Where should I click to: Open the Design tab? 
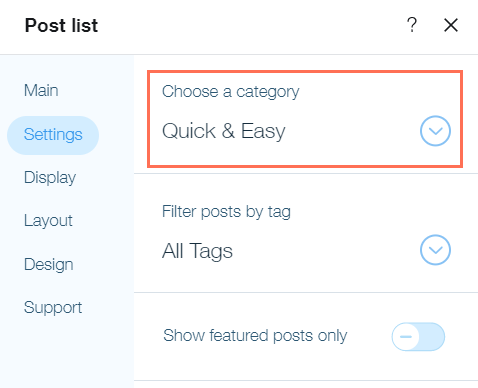tap(49, 265)
